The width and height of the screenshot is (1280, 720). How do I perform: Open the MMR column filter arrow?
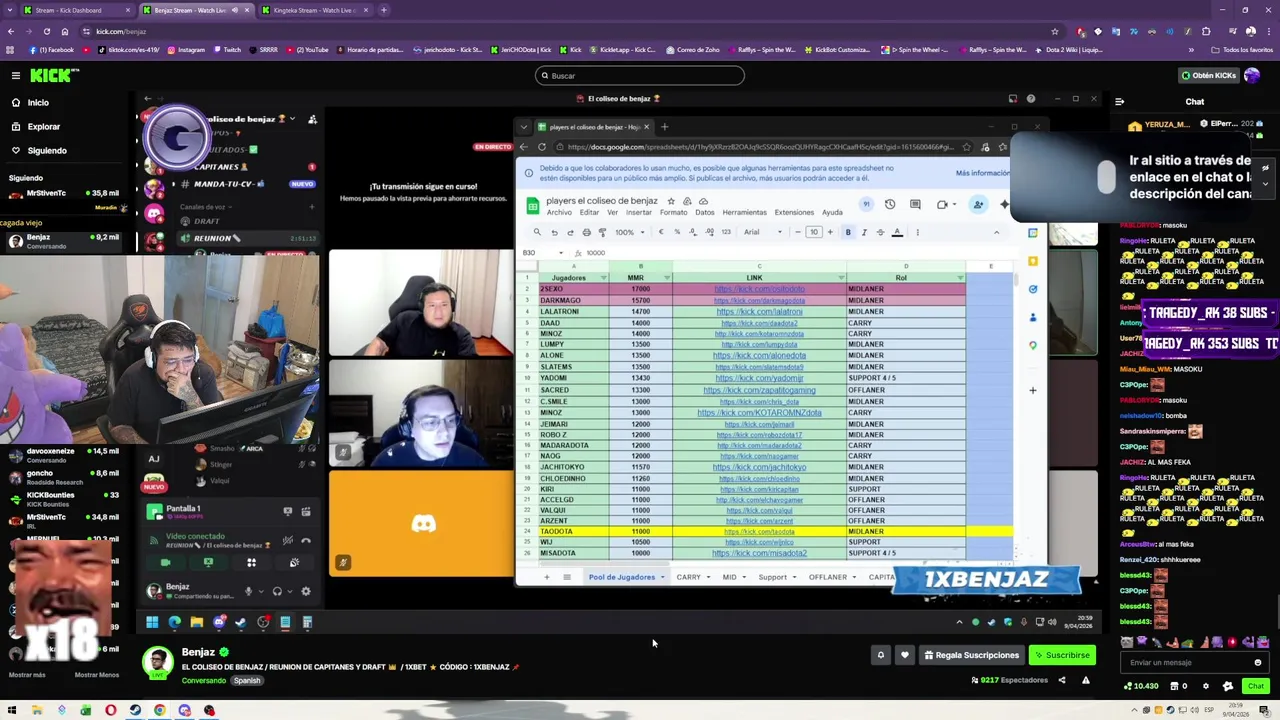point(666,278)
